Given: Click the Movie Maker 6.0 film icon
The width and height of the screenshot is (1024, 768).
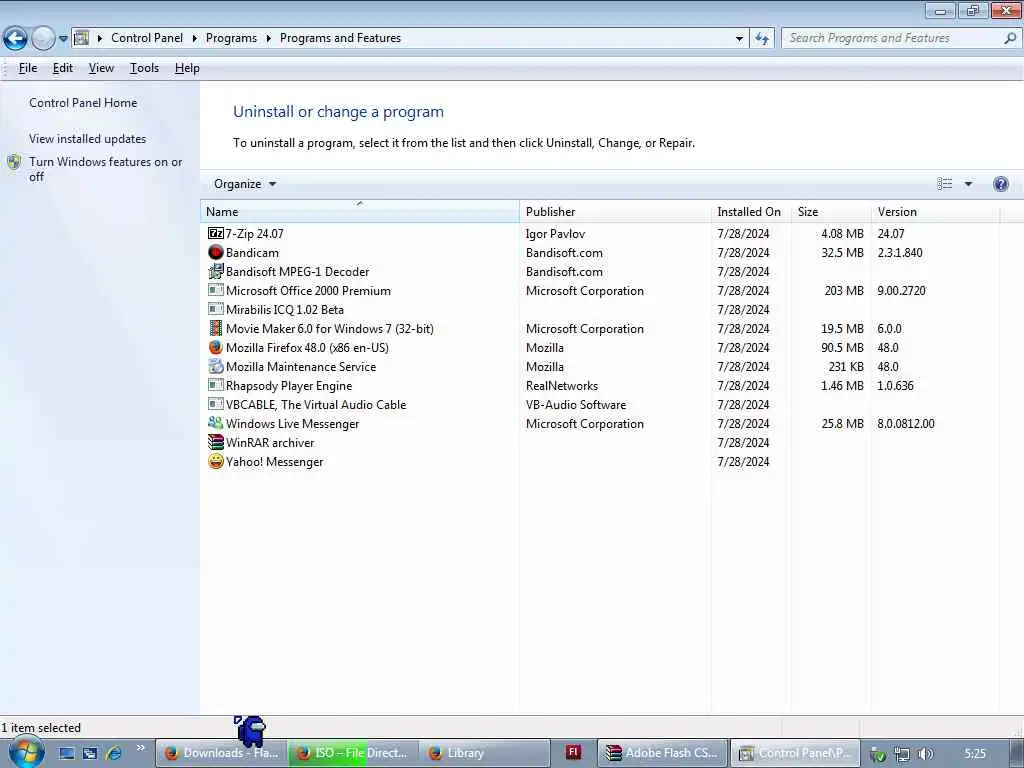Looking at the screenshot, I should 216,328.
